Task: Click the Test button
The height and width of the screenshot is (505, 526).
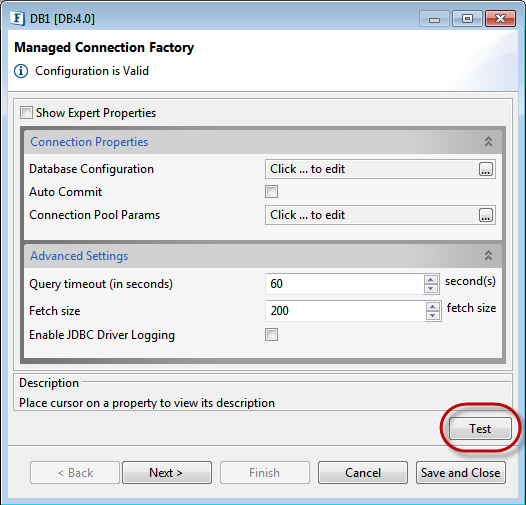Action: coord(480,428)
